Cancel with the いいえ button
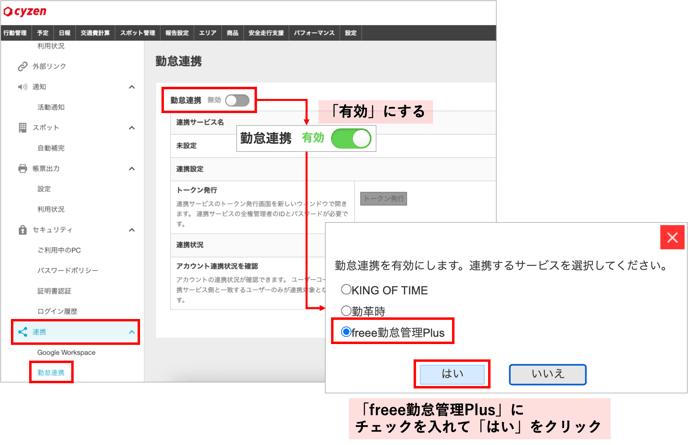Image resolution: width=688 pixels, height=445 pixels. [547, 374]
